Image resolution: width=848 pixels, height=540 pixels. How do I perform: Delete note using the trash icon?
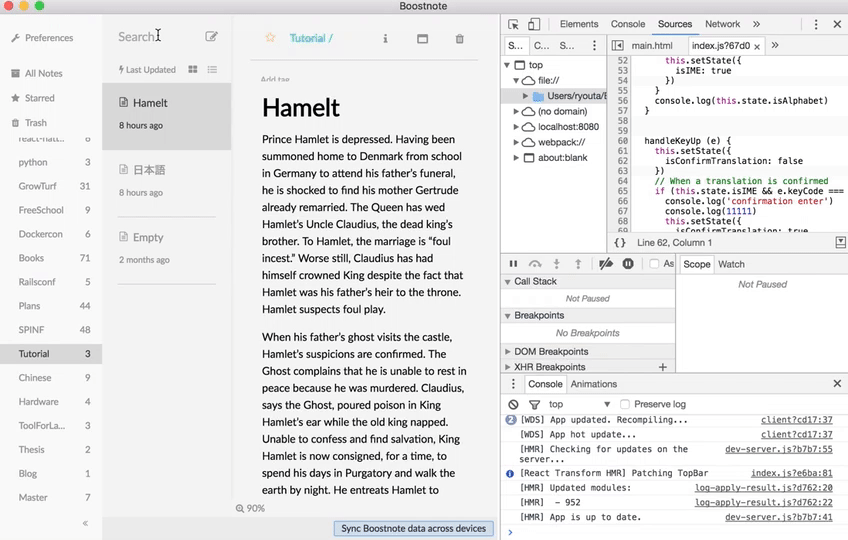tap(460, 39)
